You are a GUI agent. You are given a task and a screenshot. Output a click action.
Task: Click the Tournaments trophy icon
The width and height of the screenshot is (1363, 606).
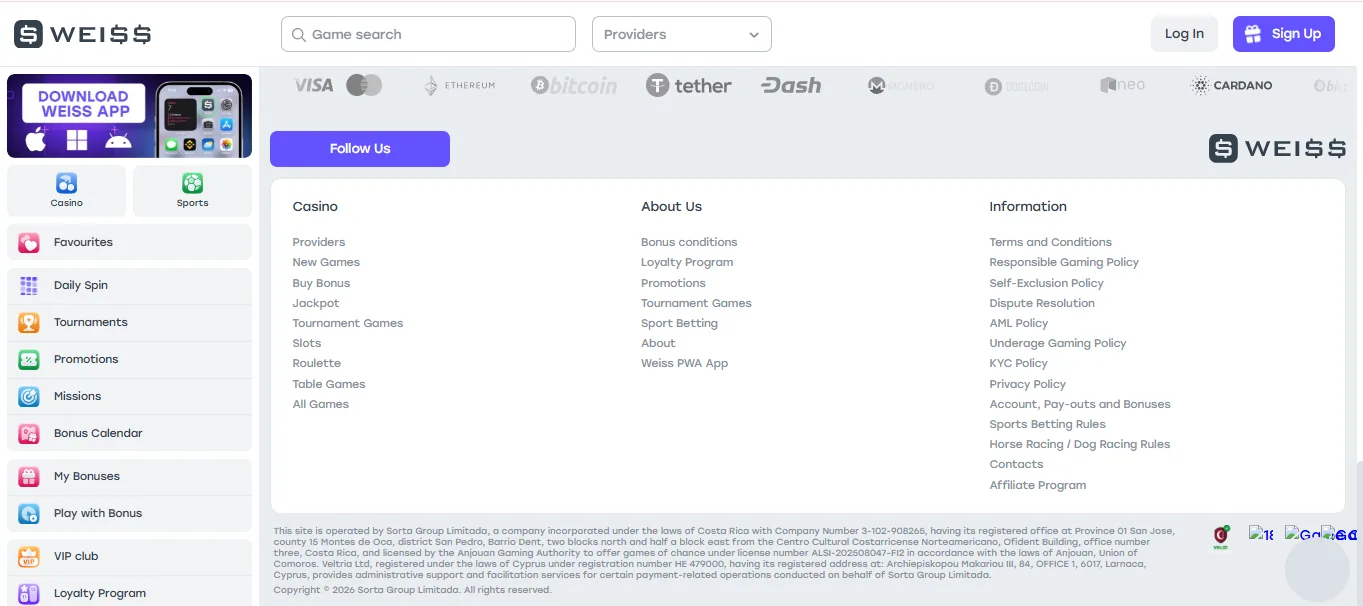(29, 322)
